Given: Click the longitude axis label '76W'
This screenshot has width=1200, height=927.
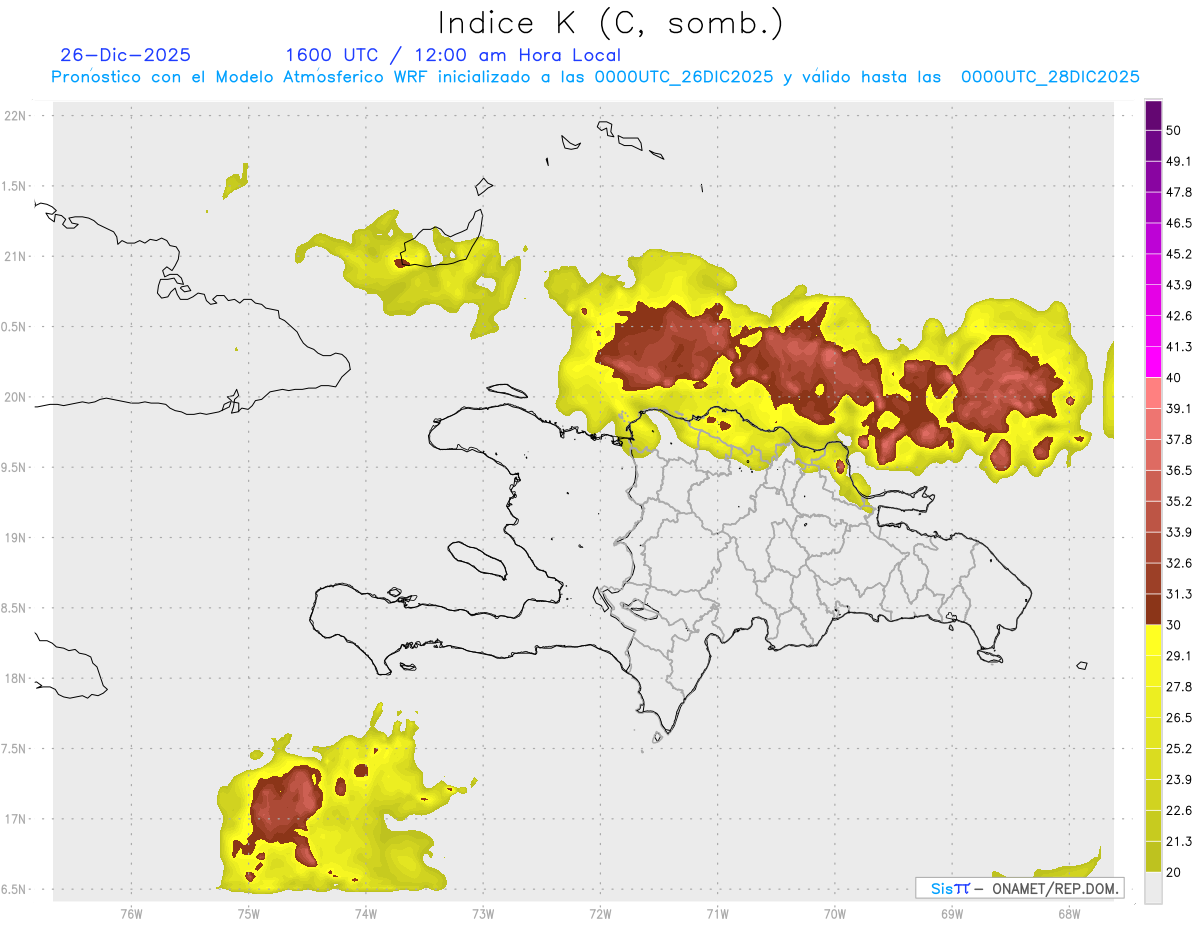Looking at the screenshot, I should point(131,914).
